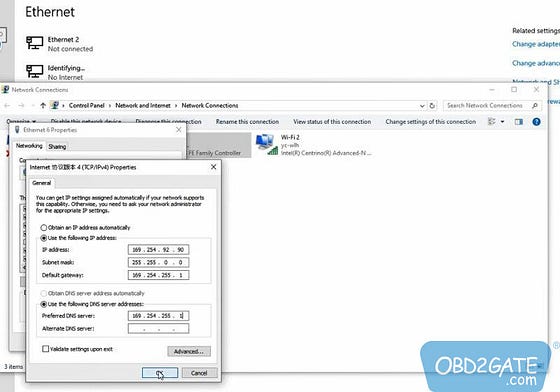
Task: Click 'Control Panel' in the breadcrumb
Action: [86, 106]
